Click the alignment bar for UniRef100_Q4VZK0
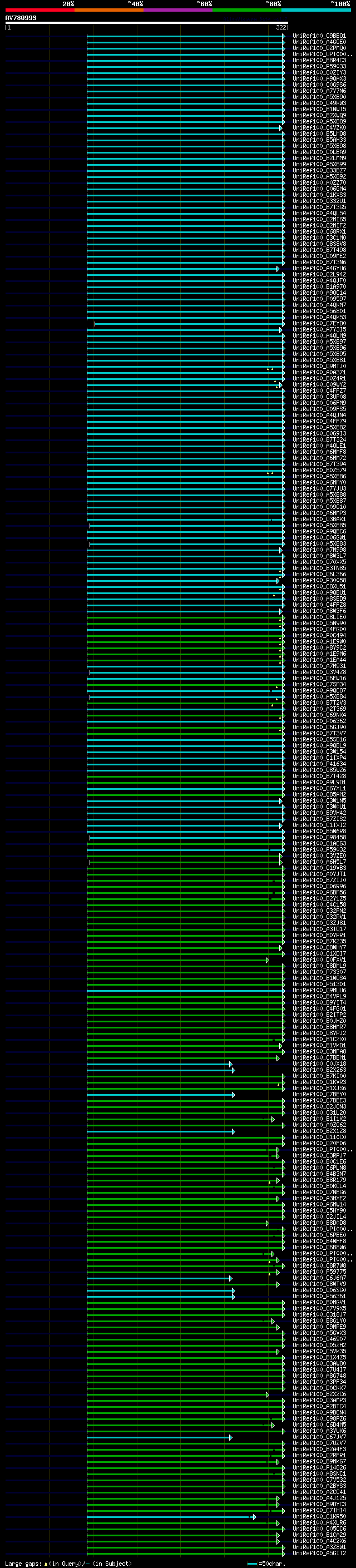 pyautogui.click(x=184, y=128)
